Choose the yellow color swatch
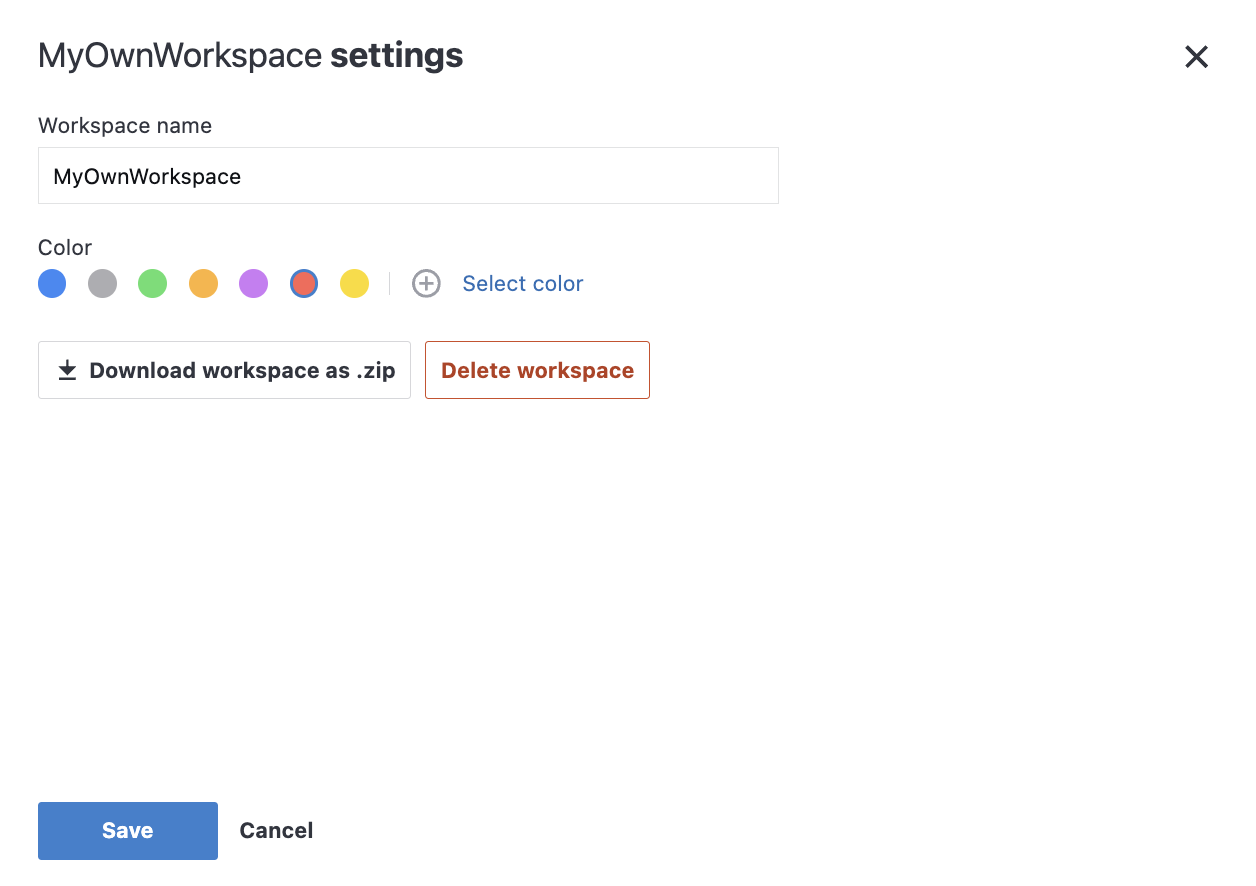The image size is (1256, 886). [354, 283]
